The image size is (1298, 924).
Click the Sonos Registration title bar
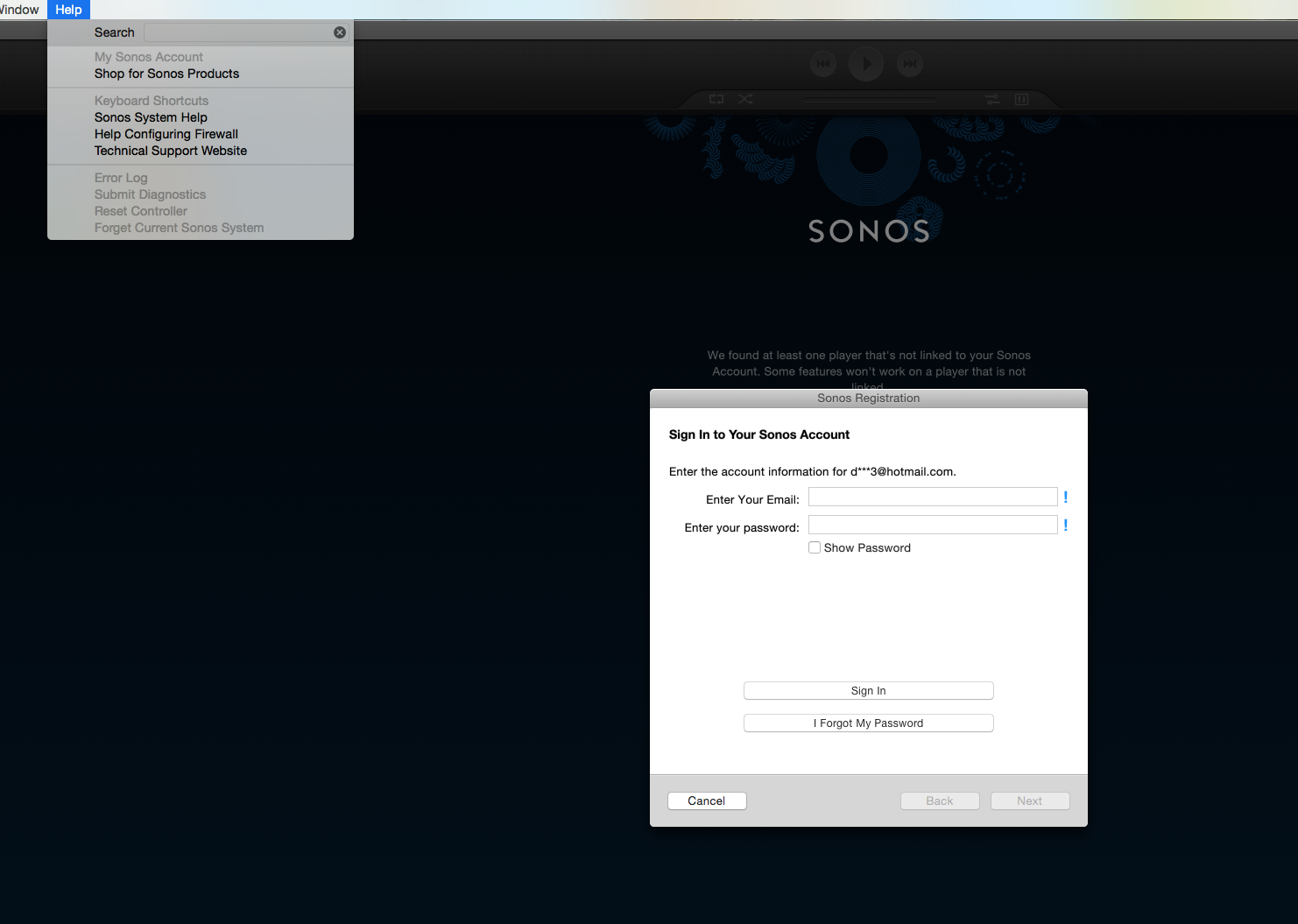(x=869, y=399)
